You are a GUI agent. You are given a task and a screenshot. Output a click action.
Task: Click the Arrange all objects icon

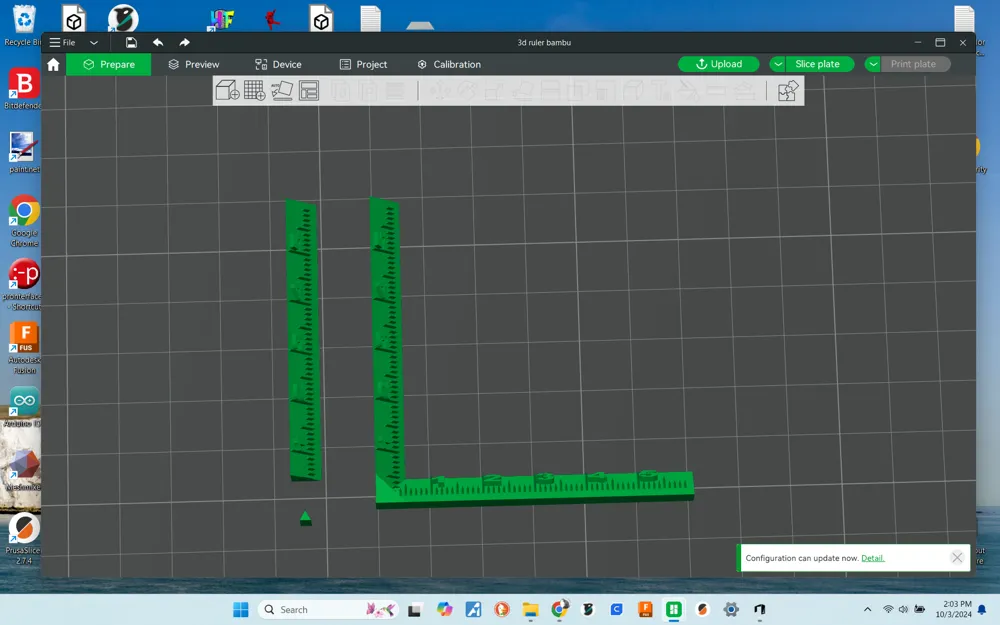click(309, 91)
